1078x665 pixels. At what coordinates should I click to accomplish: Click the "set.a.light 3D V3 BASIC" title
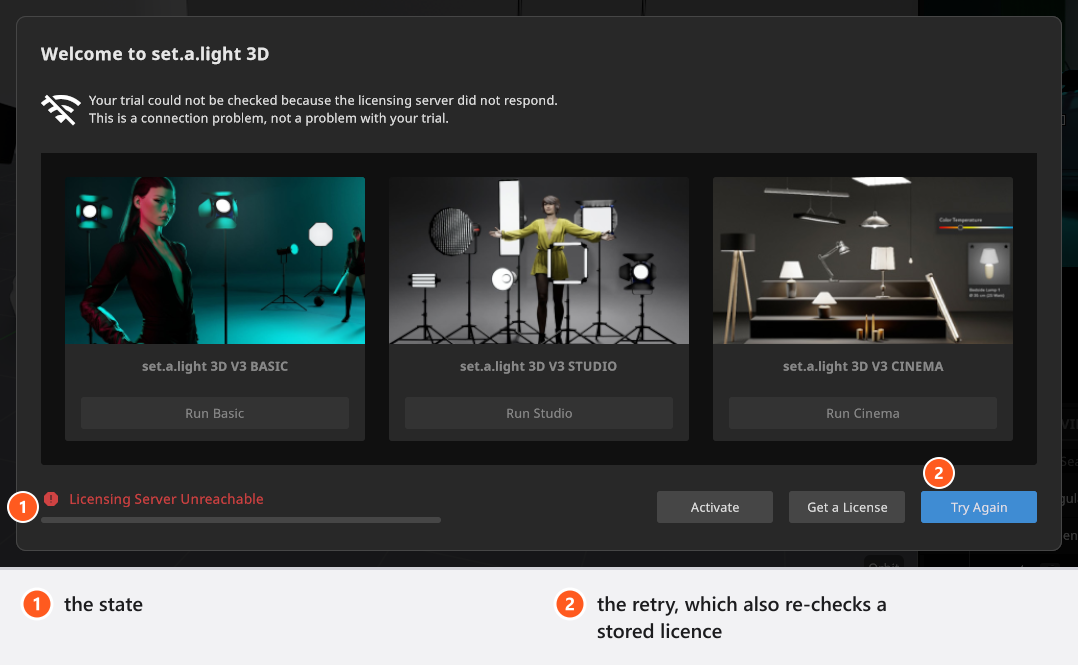tap(214, 367)
